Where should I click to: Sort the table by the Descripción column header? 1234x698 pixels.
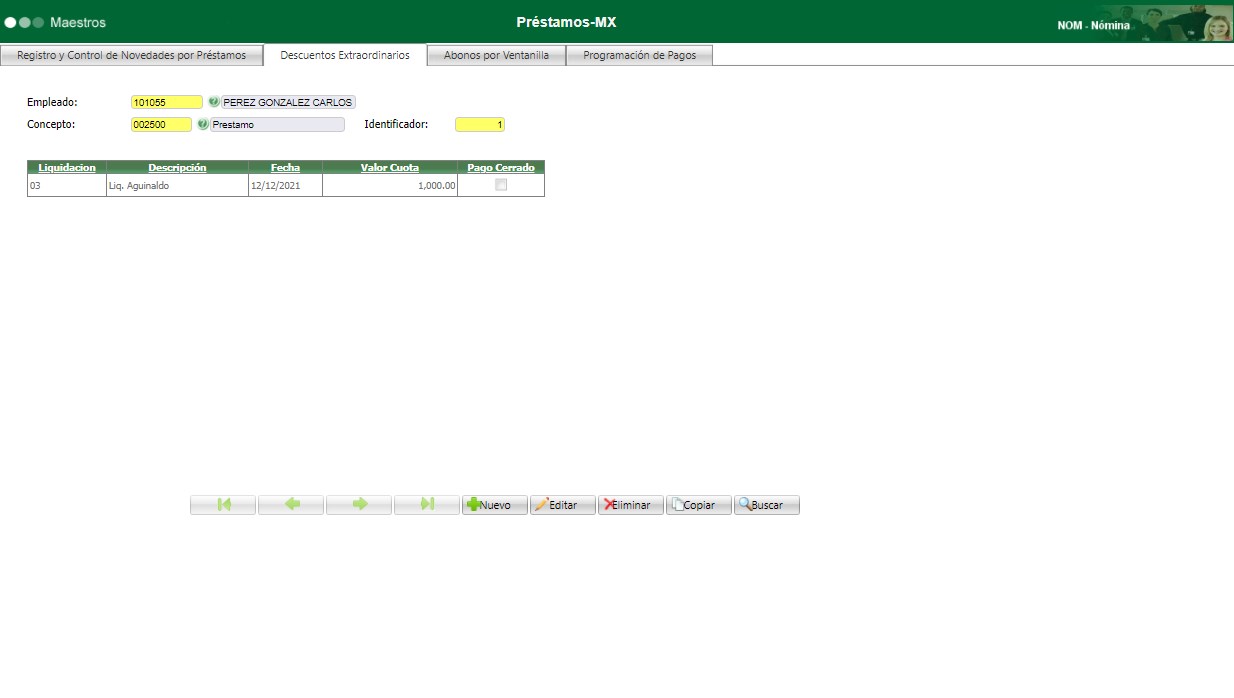pos(177,167)
